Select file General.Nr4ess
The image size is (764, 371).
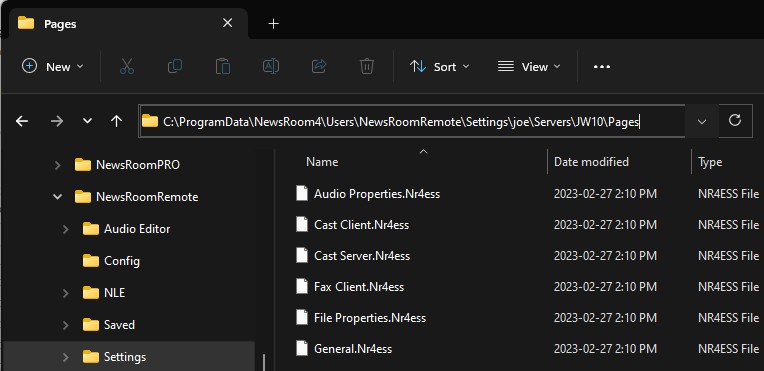pyautogui.click(x=353, y=349)
